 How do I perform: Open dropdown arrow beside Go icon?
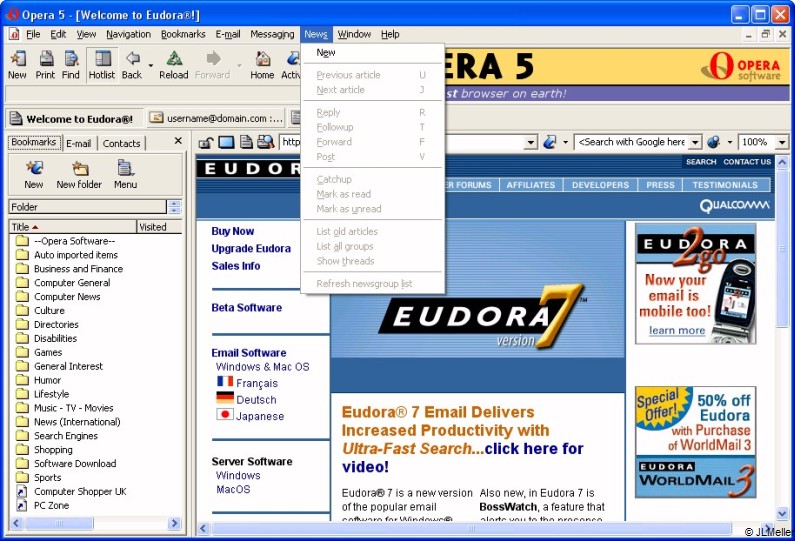click(565, 142)
